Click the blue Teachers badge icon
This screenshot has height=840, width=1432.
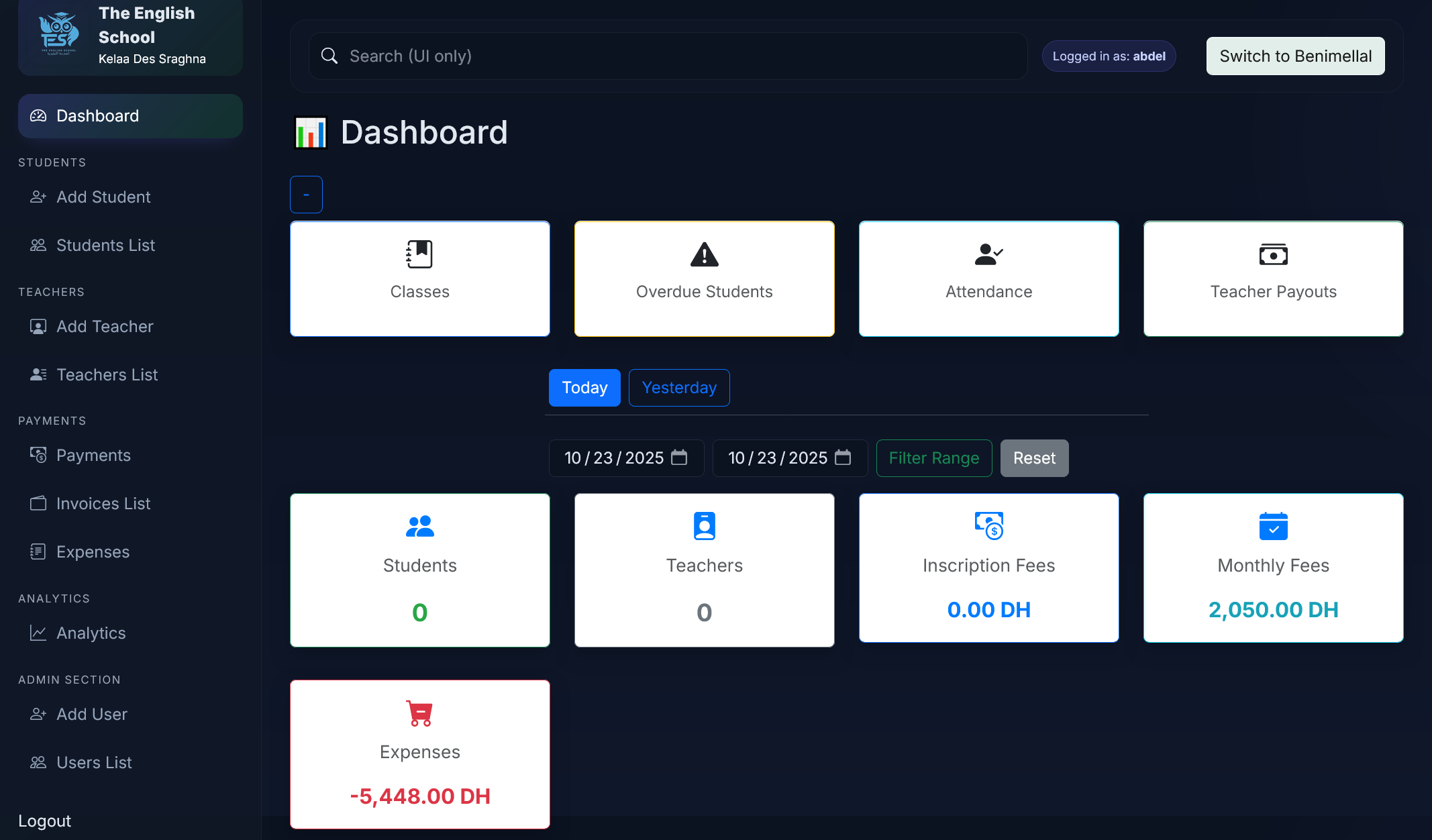point(704,526)
